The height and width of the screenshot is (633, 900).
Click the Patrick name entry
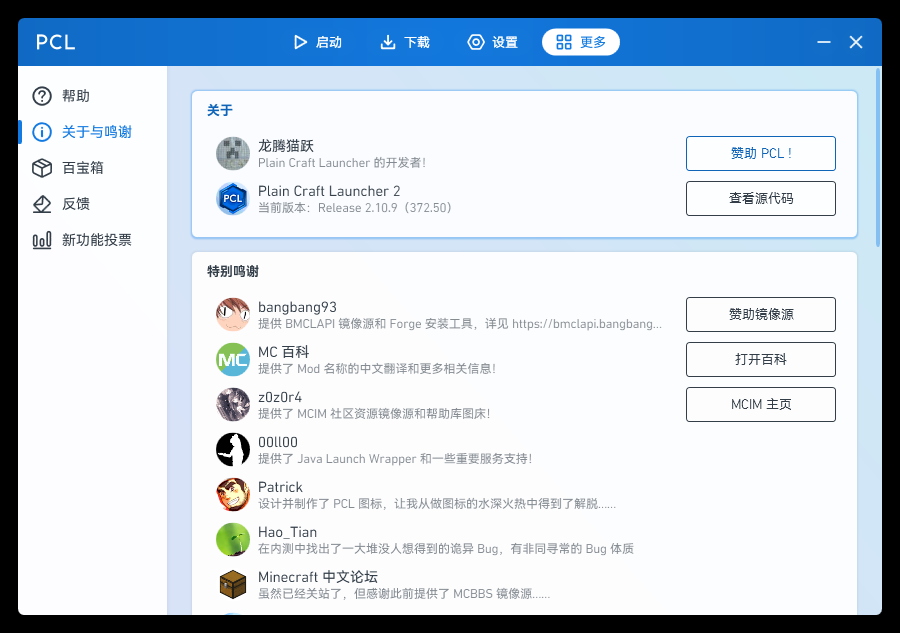280,487
